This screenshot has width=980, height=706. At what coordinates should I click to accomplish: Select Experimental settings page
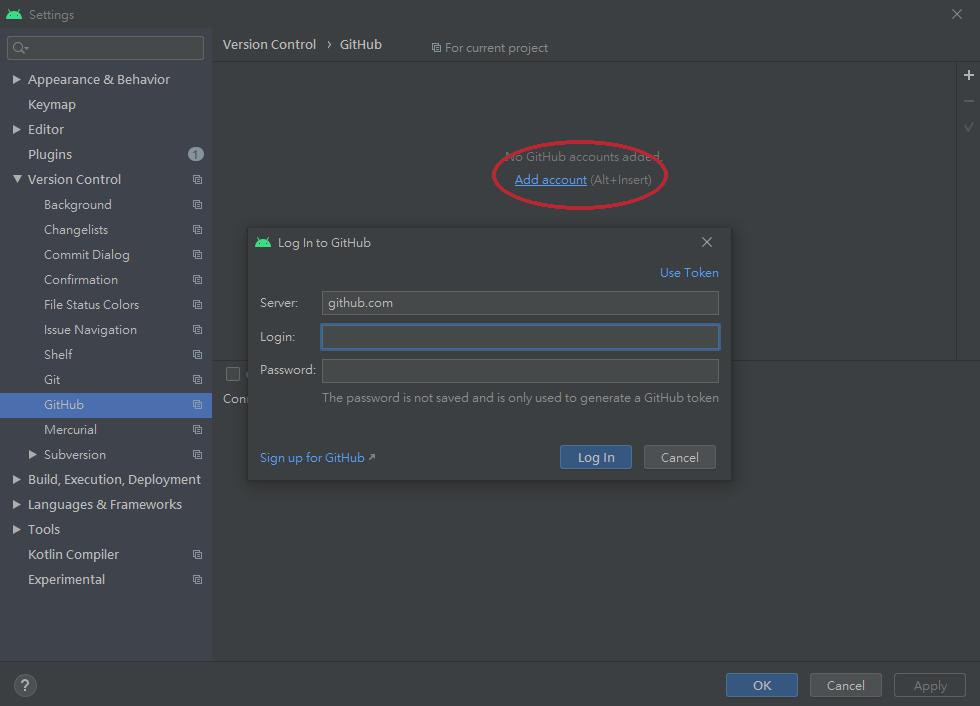coord(66,579)
